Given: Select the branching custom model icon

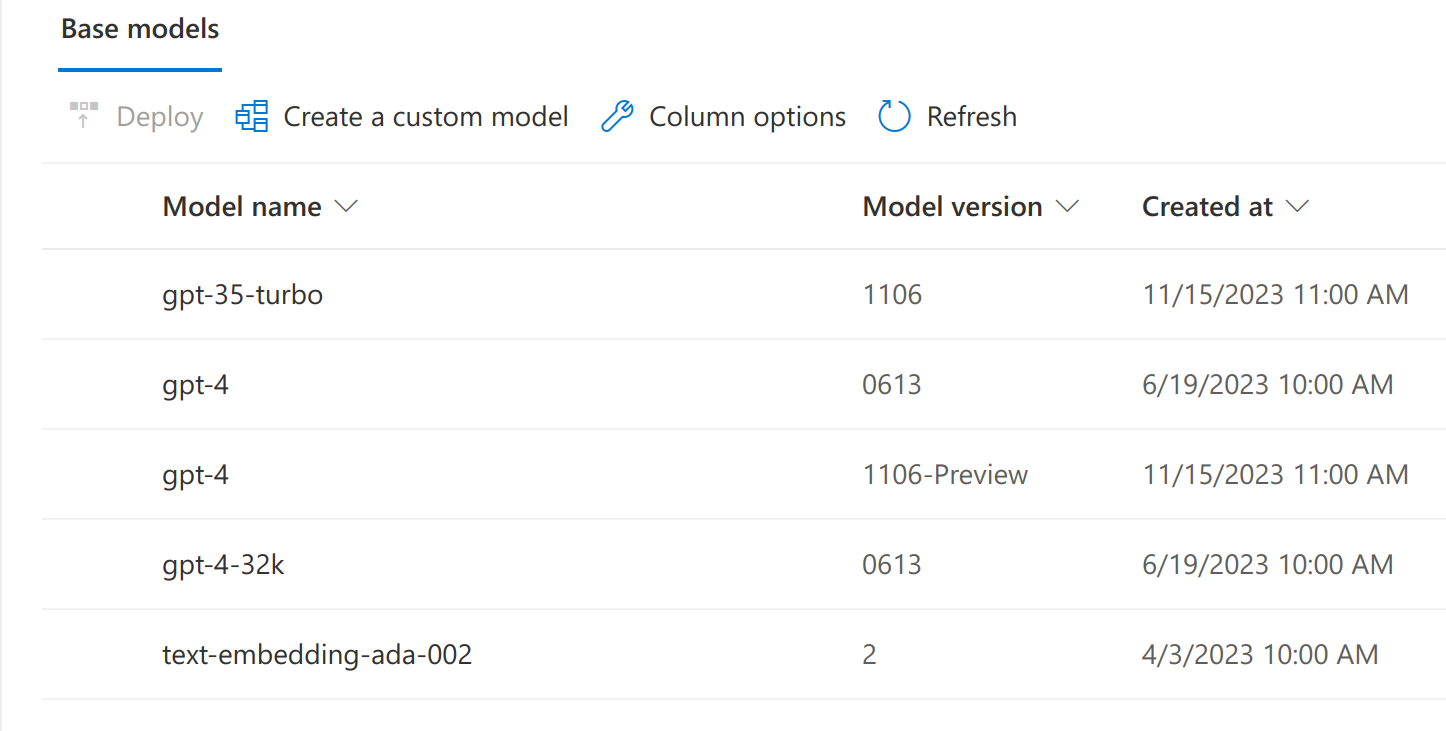Looking at the screenshot, I should pyautogui.click(x=251, y=115).
